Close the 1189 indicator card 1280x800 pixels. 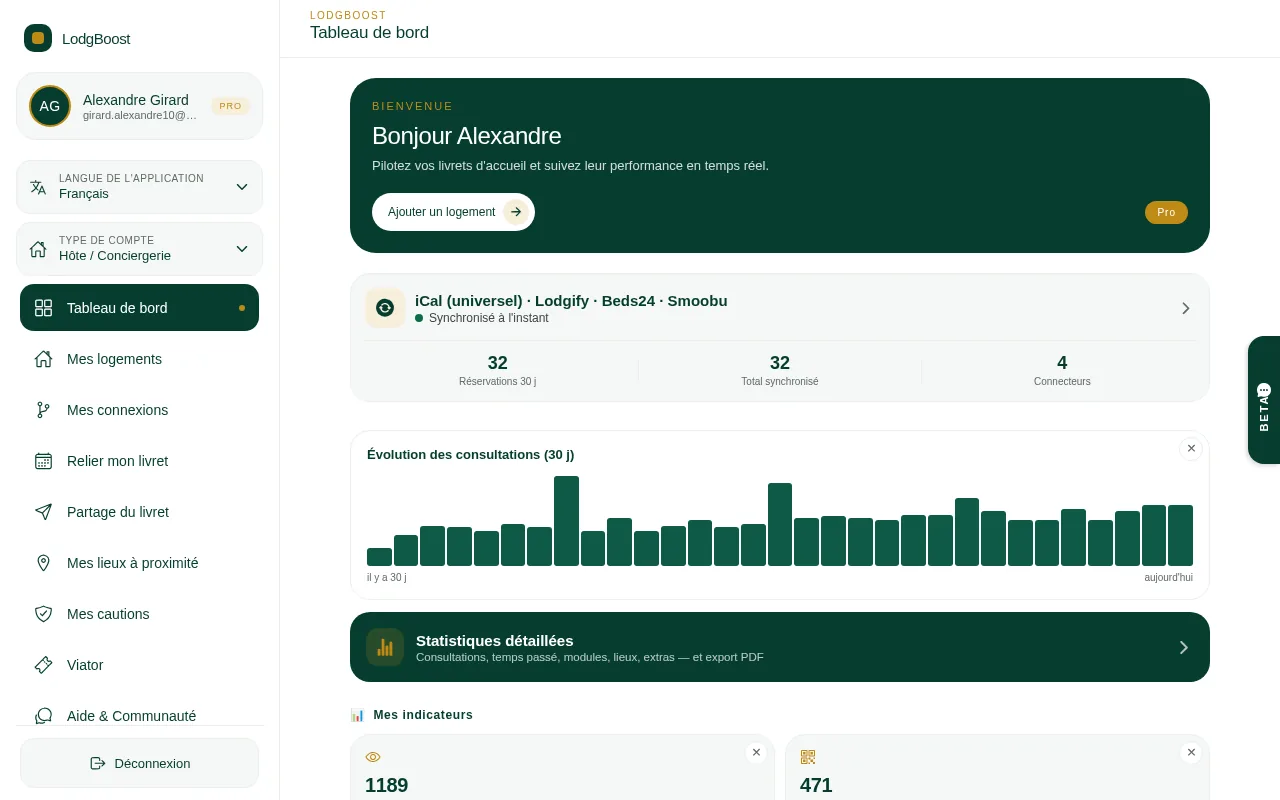click(756, 752)
